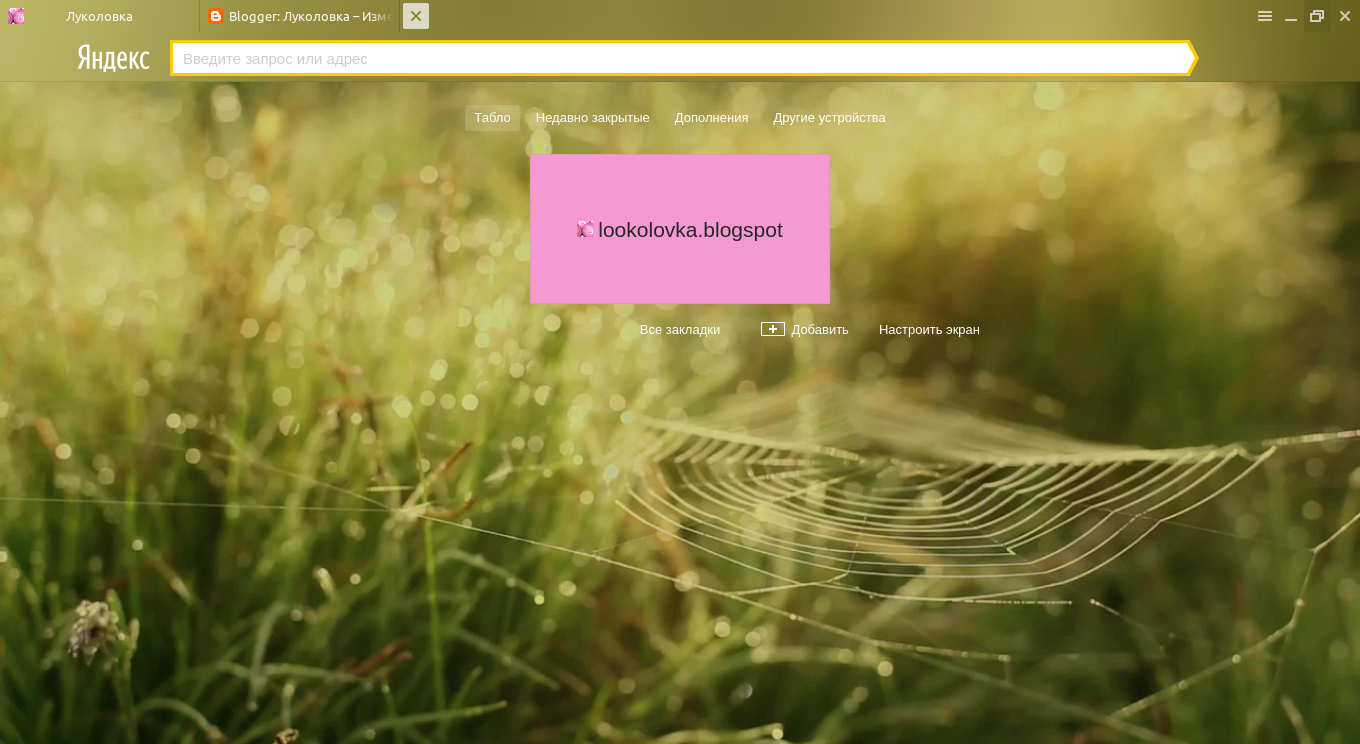Open the Дополнения section
1360x744 pixels.
point(711,118)
